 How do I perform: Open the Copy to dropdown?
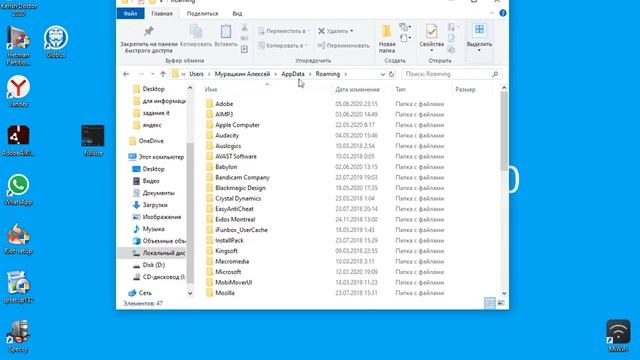[283, 45]
